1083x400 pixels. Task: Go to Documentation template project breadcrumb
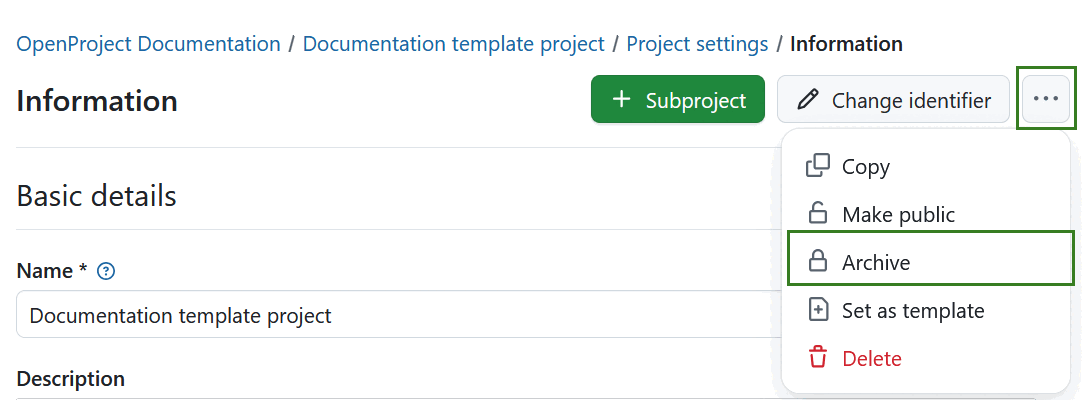[x=453, y=44]
